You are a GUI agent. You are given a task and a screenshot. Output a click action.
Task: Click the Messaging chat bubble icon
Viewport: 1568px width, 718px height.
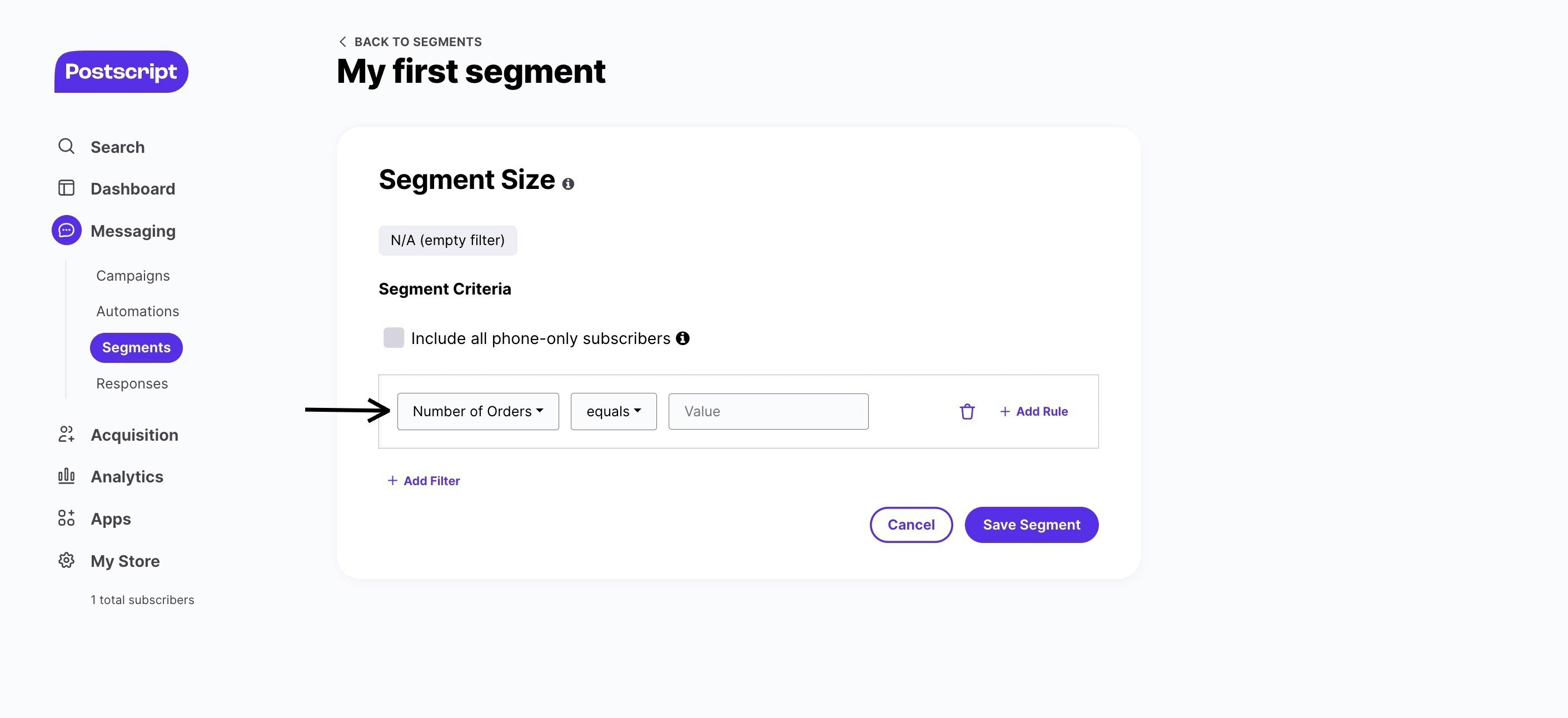66,231
